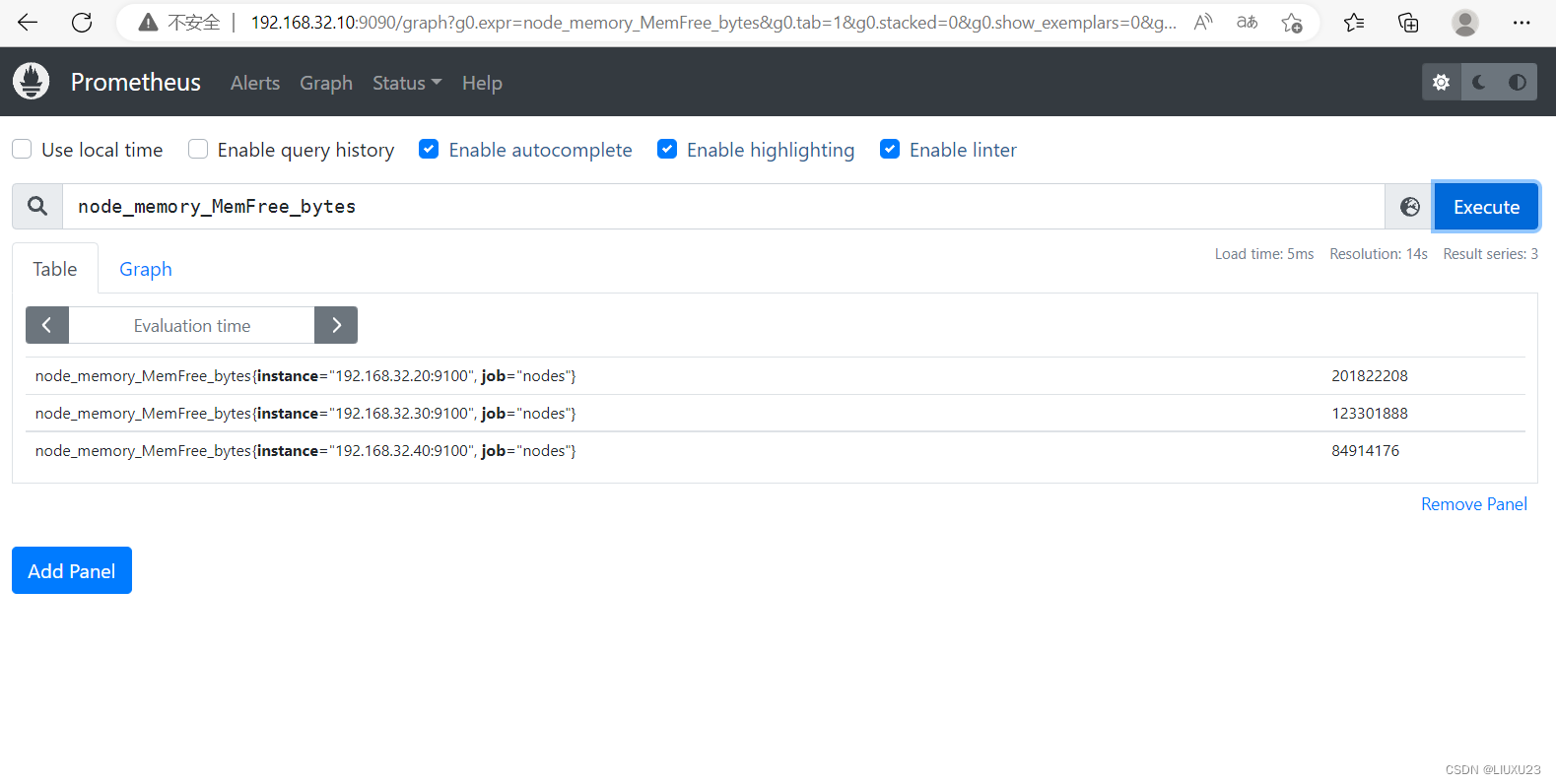This screenshot has height=784, width=1556.
Task: Open the metrics explorer globe icon
Action: [x=1410, y=207]
